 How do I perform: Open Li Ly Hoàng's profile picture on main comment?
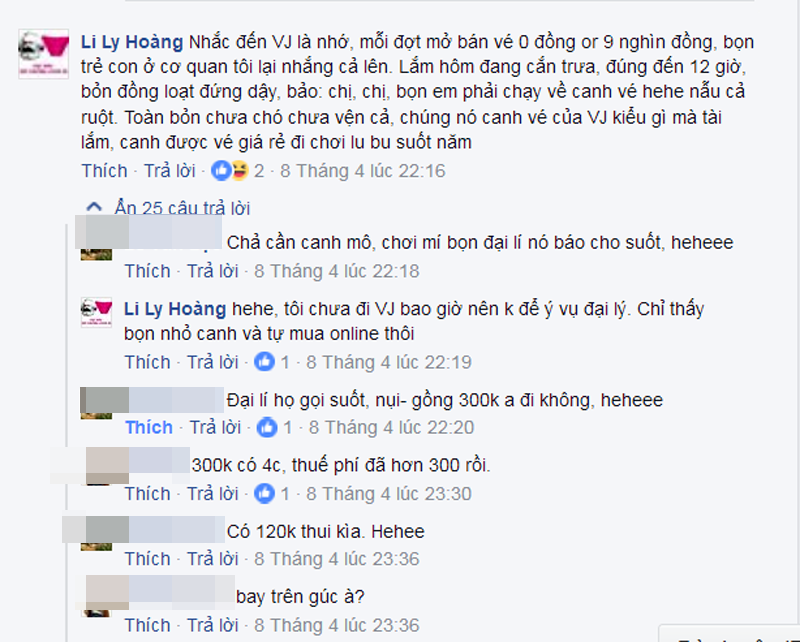coord(43,54)
